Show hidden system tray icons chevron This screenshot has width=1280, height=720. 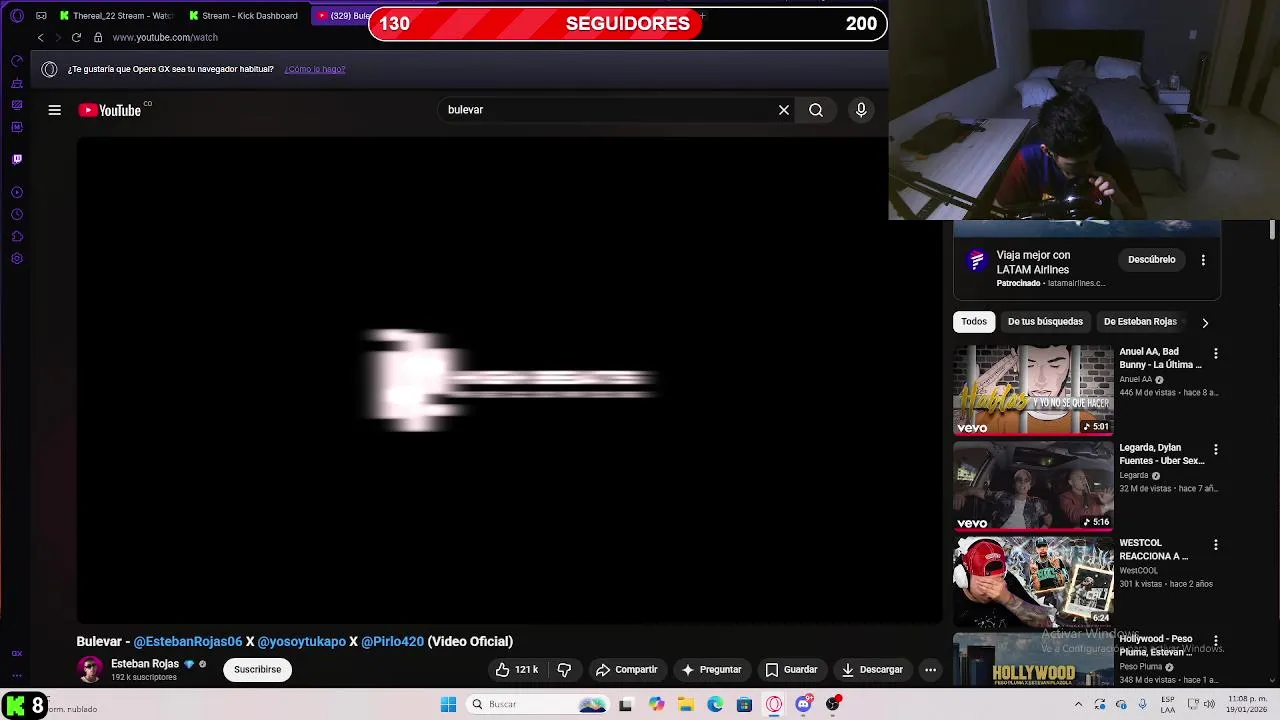tap(1078, 704)
